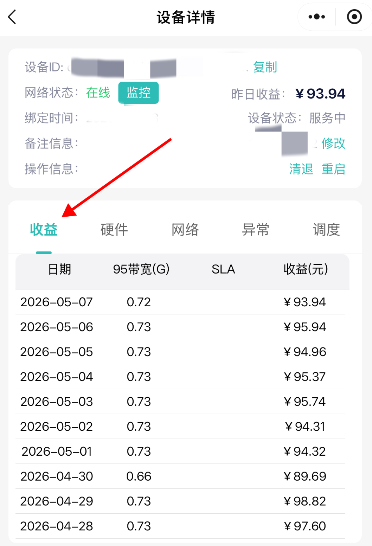Viewport: 372px width, 546px height.
Task: Click 清退 to remove the device
Action: tap(301, 169)
